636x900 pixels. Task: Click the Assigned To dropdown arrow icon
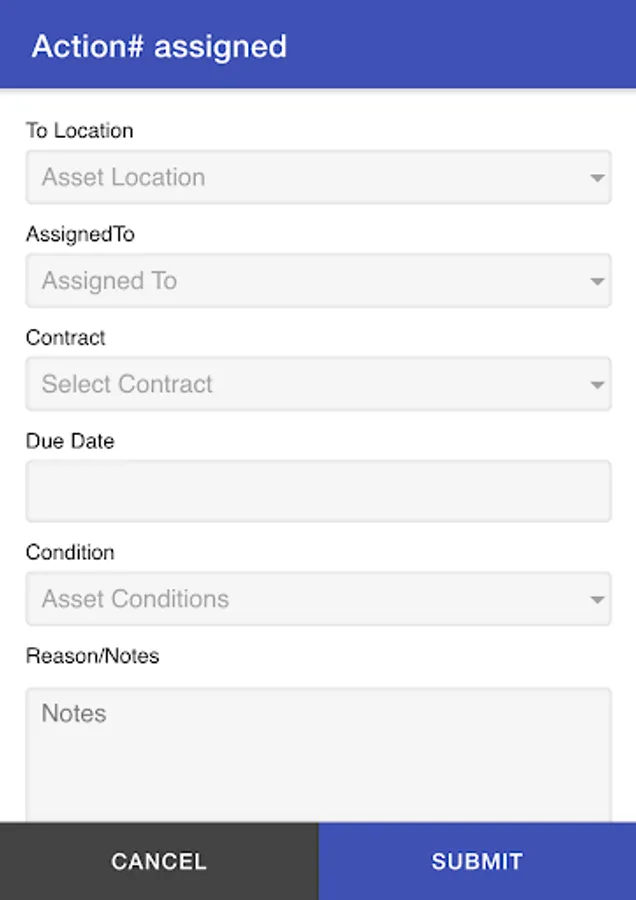point(597,283)
